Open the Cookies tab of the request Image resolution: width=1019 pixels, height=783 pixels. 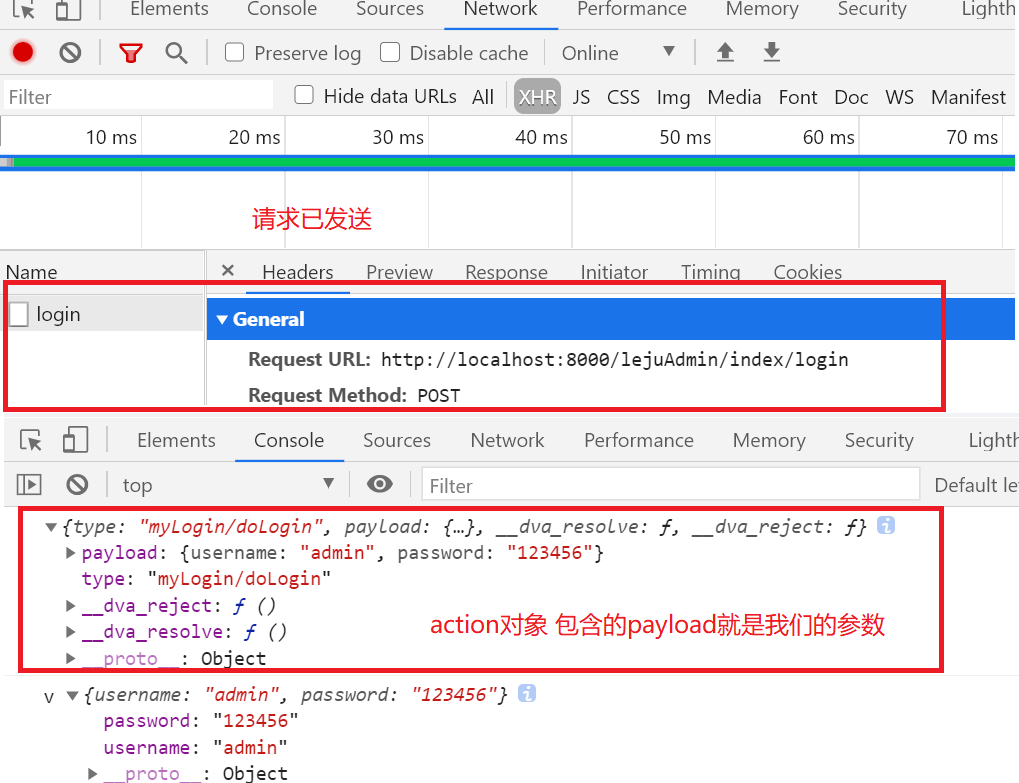click(808, 272)
